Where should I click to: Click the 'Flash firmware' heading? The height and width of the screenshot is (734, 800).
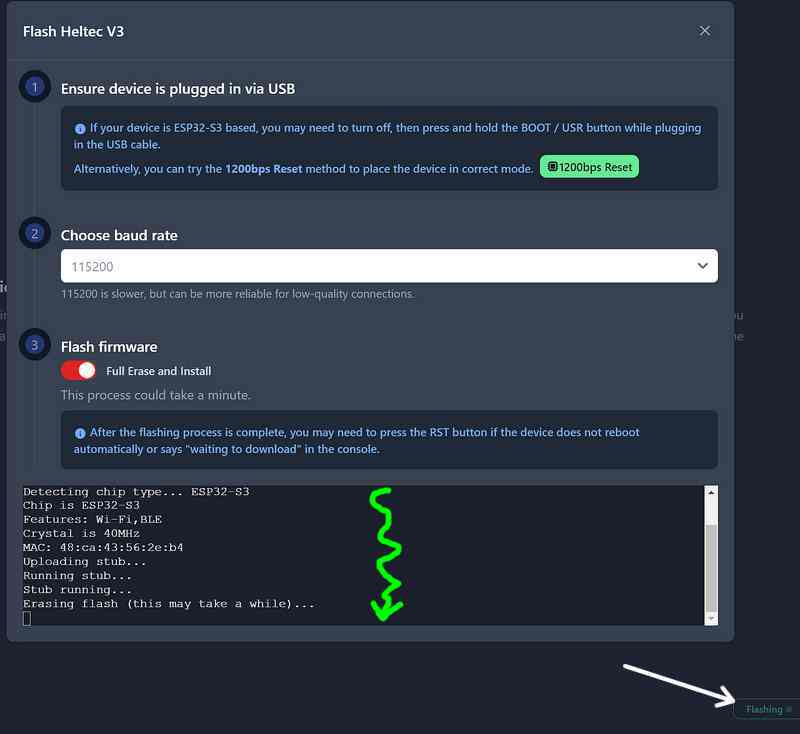click(x=109, y=347)
